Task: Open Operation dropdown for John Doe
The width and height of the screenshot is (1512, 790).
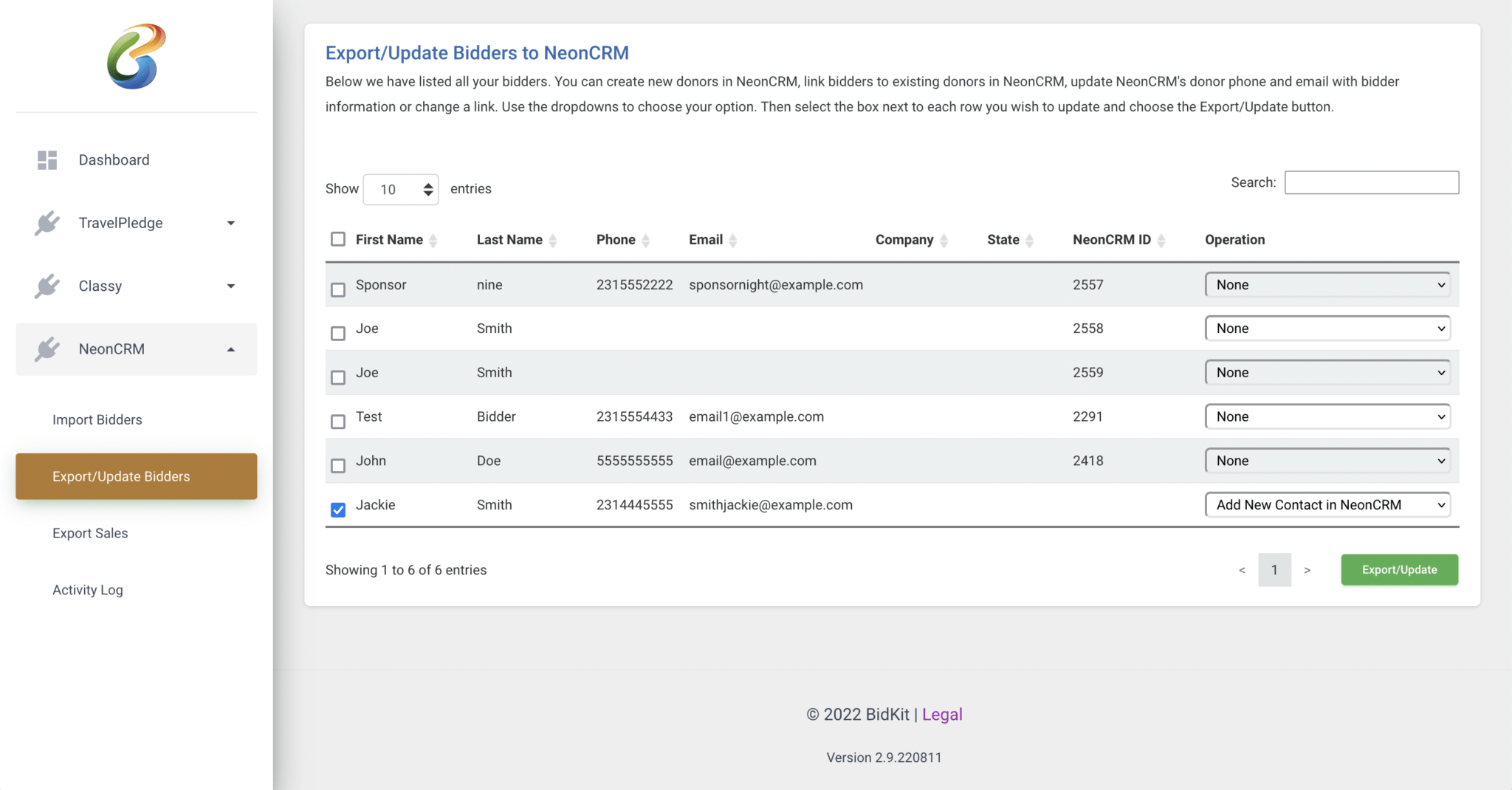Action: [1327, 461]
